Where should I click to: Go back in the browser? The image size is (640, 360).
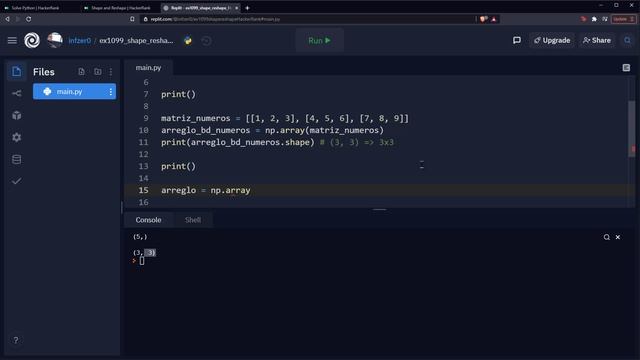click(x=7, y=19)
